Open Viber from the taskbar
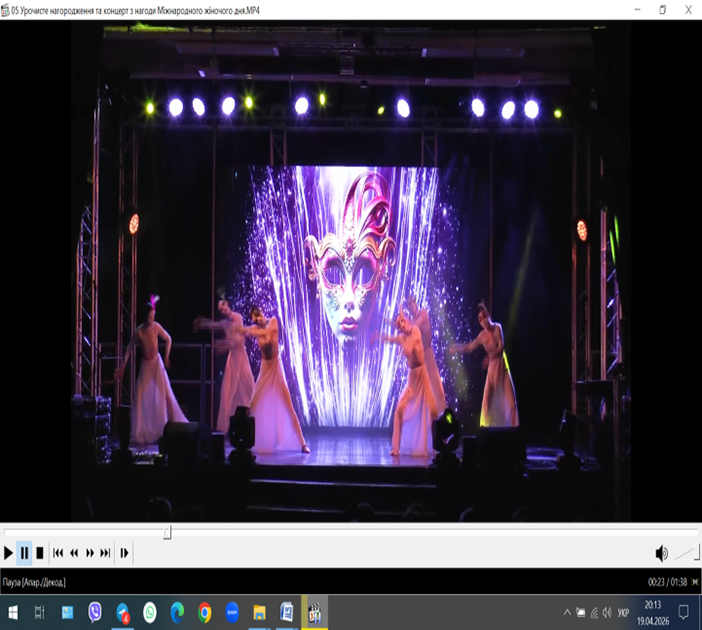 pos(95,612)
